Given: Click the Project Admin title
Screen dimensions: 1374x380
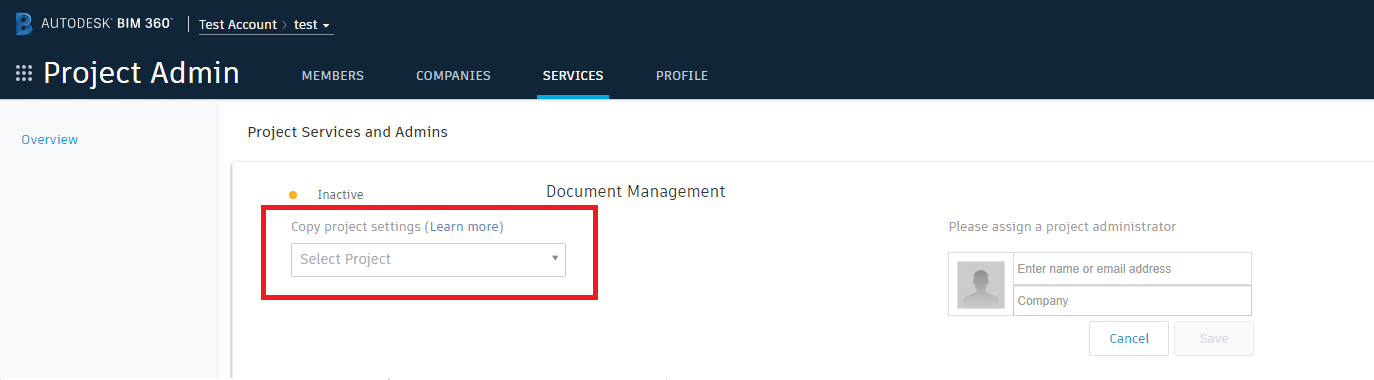Looking at the screenshot, I should coord(141,74).
